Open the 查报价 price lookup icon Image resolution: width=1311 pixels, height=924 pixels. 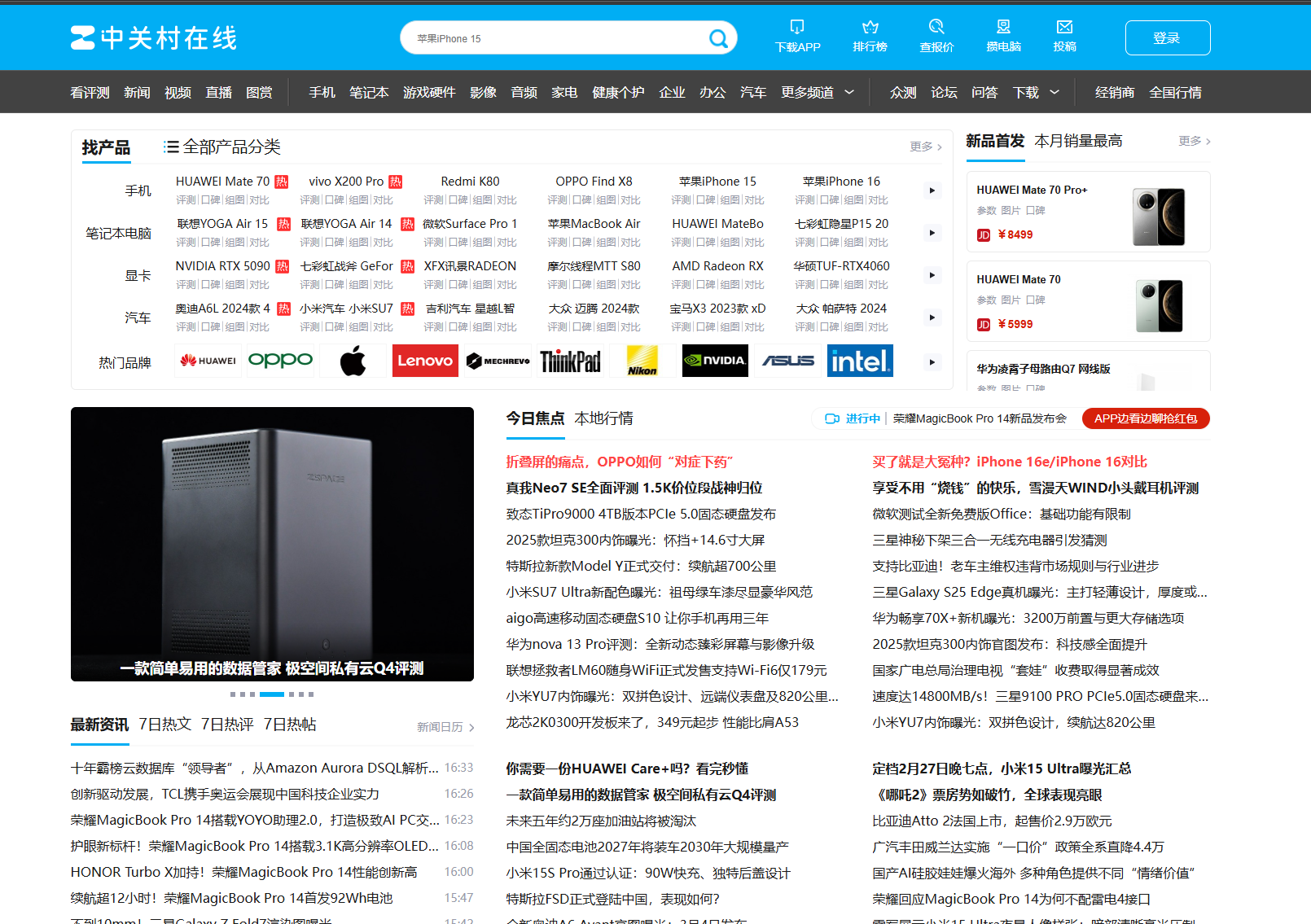936,27
